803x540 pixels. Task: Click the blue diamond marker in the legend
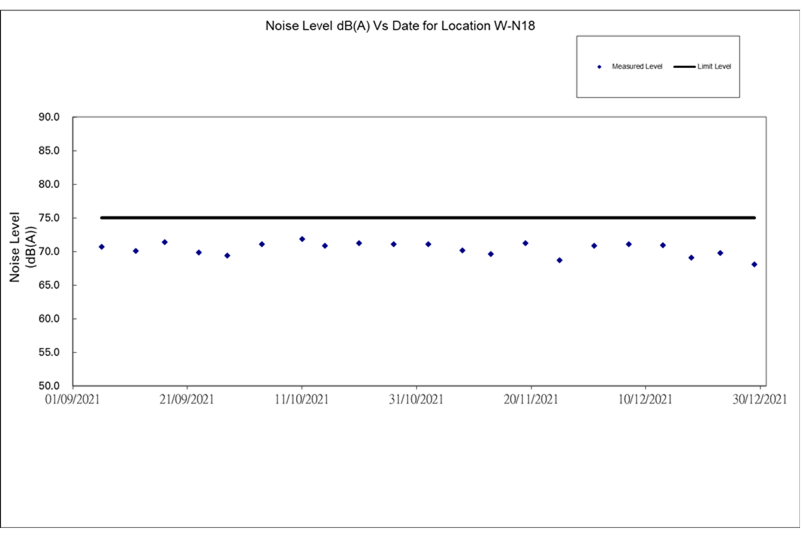(600, 66)
